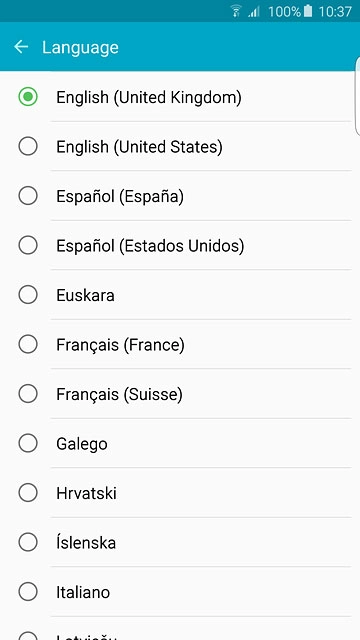Tap the 10:37 clock in status bar
Image resolution: width=360 pixels, height=640 pixels.
[335, 11]
